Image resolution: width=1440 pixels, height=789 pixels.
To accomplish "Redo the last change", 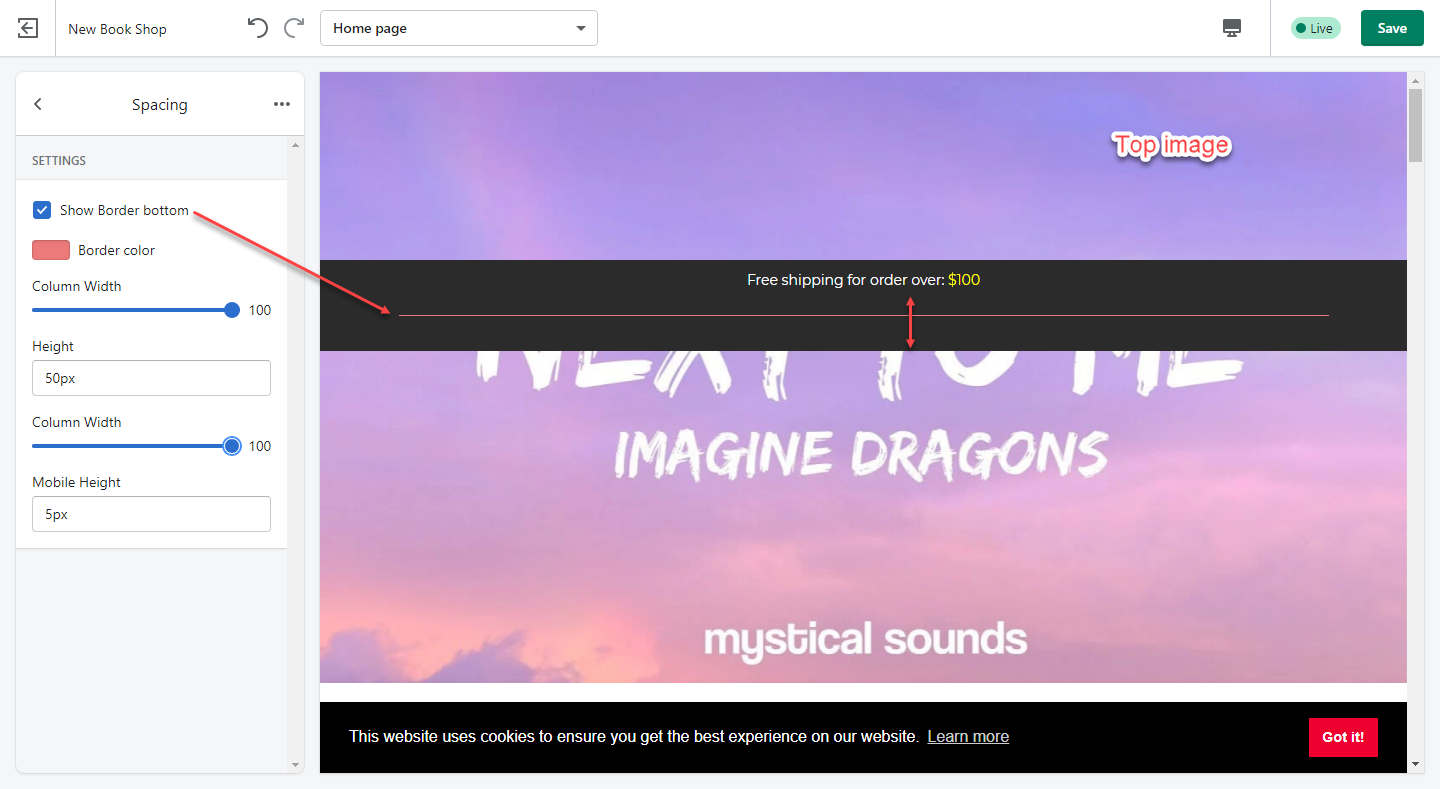I will click(x=294, y=28).
